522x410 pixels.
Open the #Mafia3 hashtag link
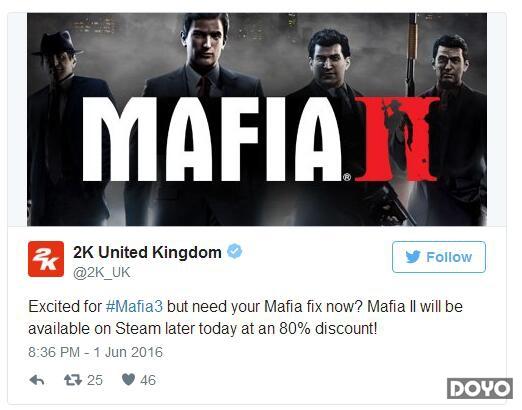[x=134, y=306]
